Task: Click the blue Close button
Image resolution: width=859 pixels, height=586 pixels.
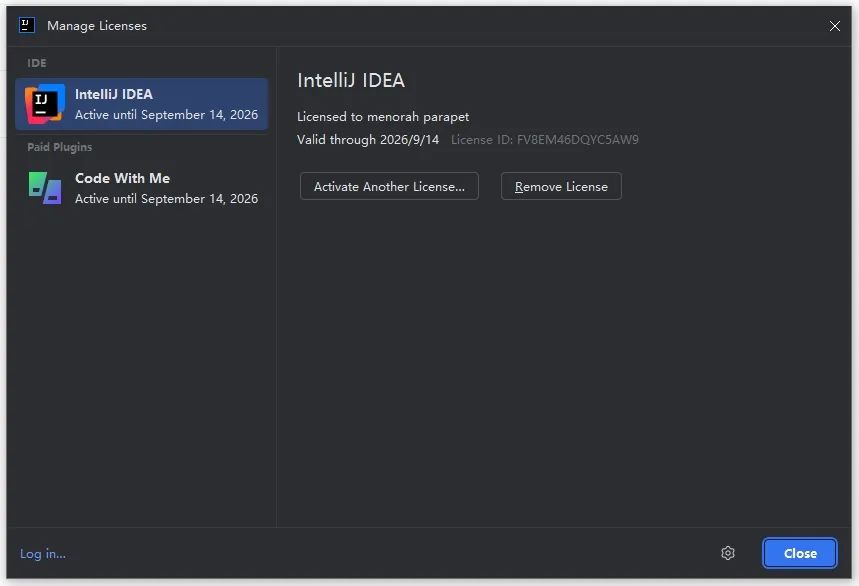Action: coord(799,553)
